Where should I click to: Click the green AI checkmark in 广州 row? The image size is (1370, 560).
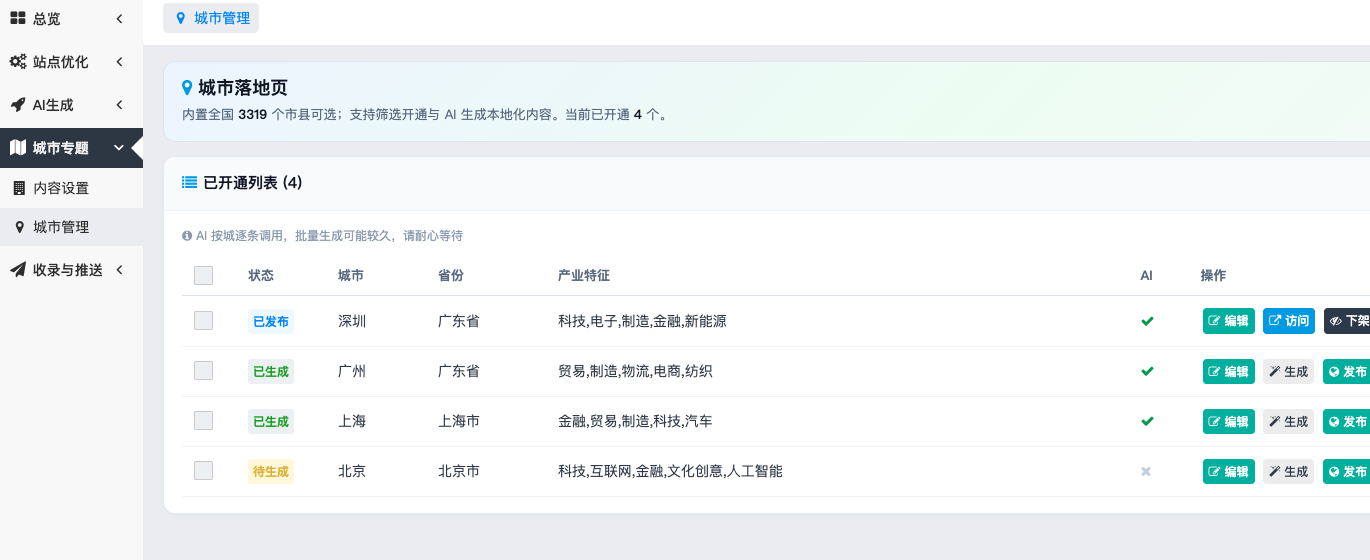tap(1147, 371)
